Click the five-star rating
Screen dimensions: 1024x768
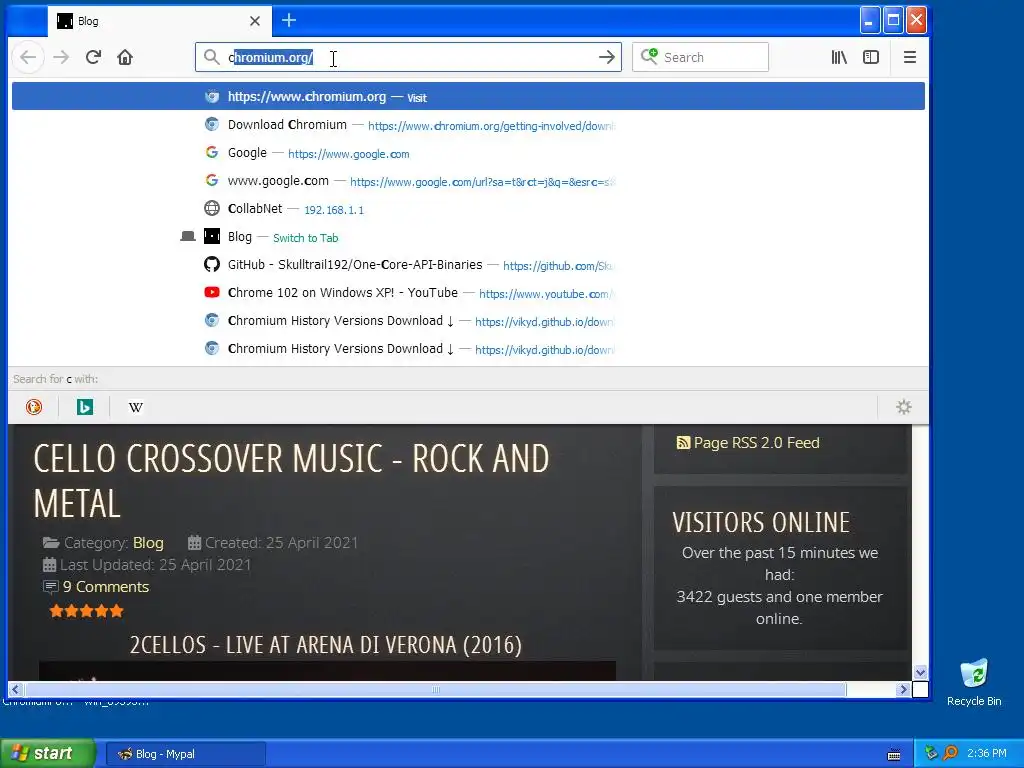pyautogui.click(x=86, y=611)
